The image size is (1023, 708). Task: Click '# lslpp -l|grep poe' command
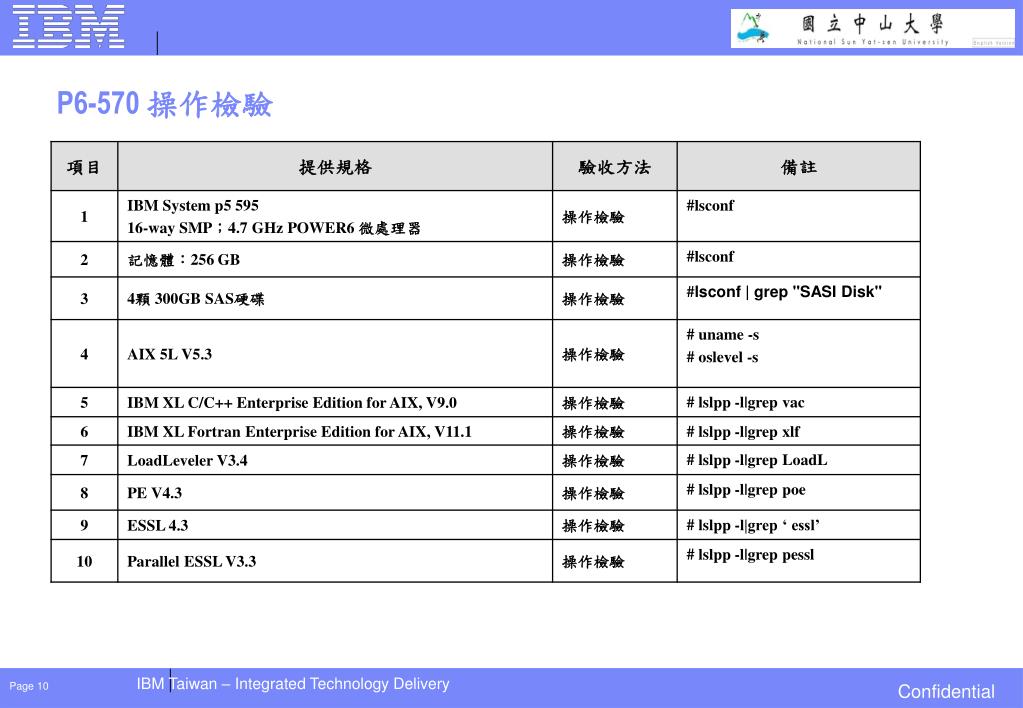(746, 489)
